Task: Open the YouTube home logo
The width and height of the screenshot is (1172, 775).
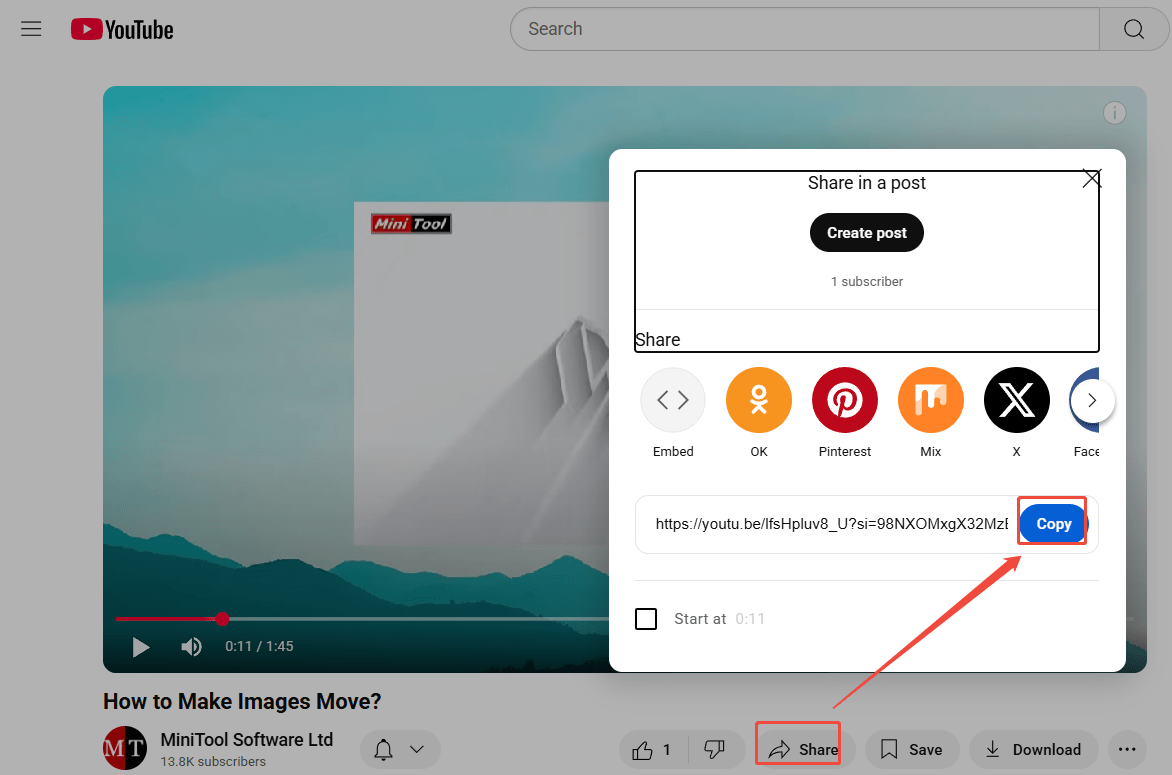Action: point(121,29)
